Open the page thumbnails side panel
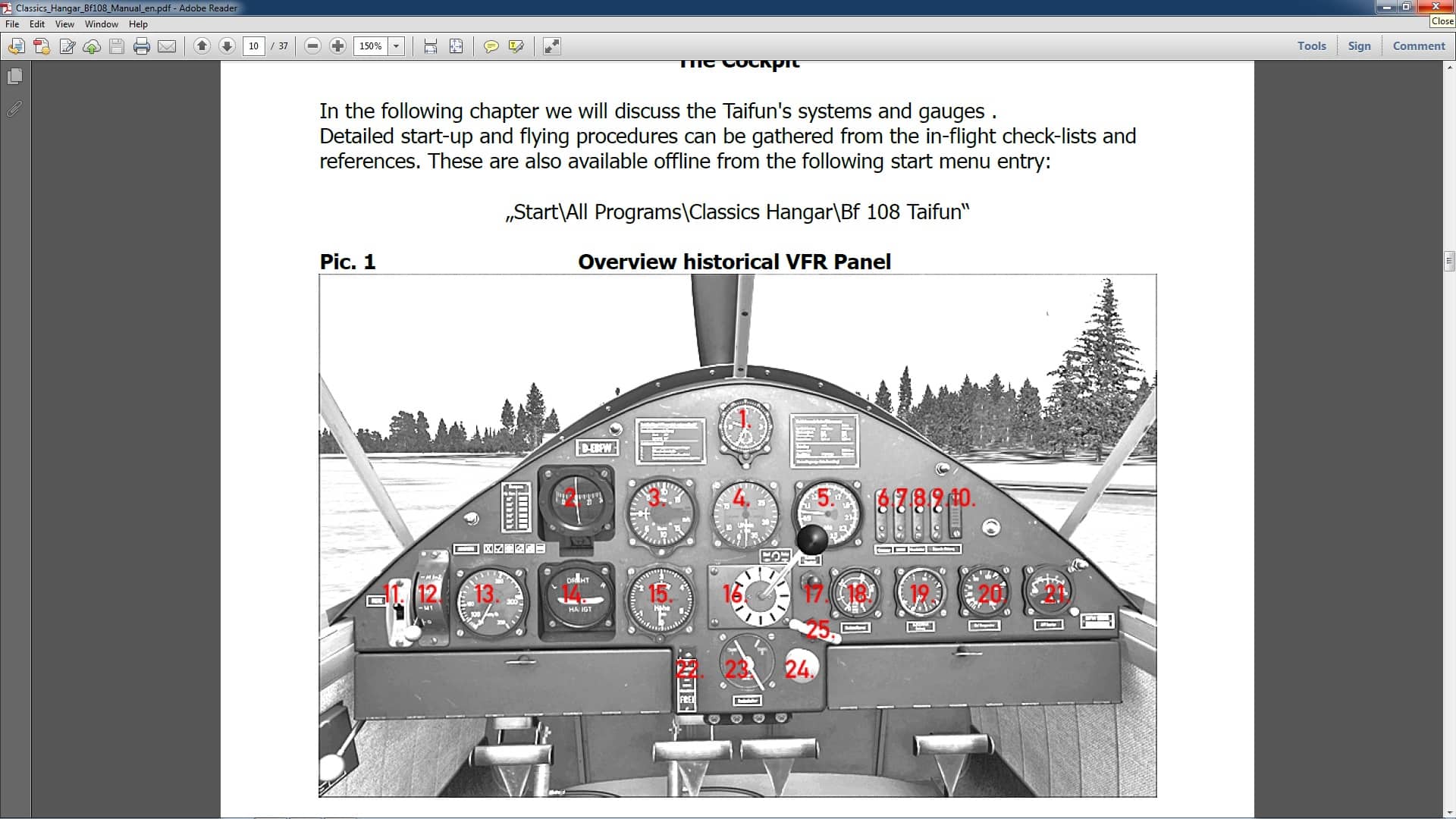This screenshot has height=819, width=1456. [x=14, y=77]
